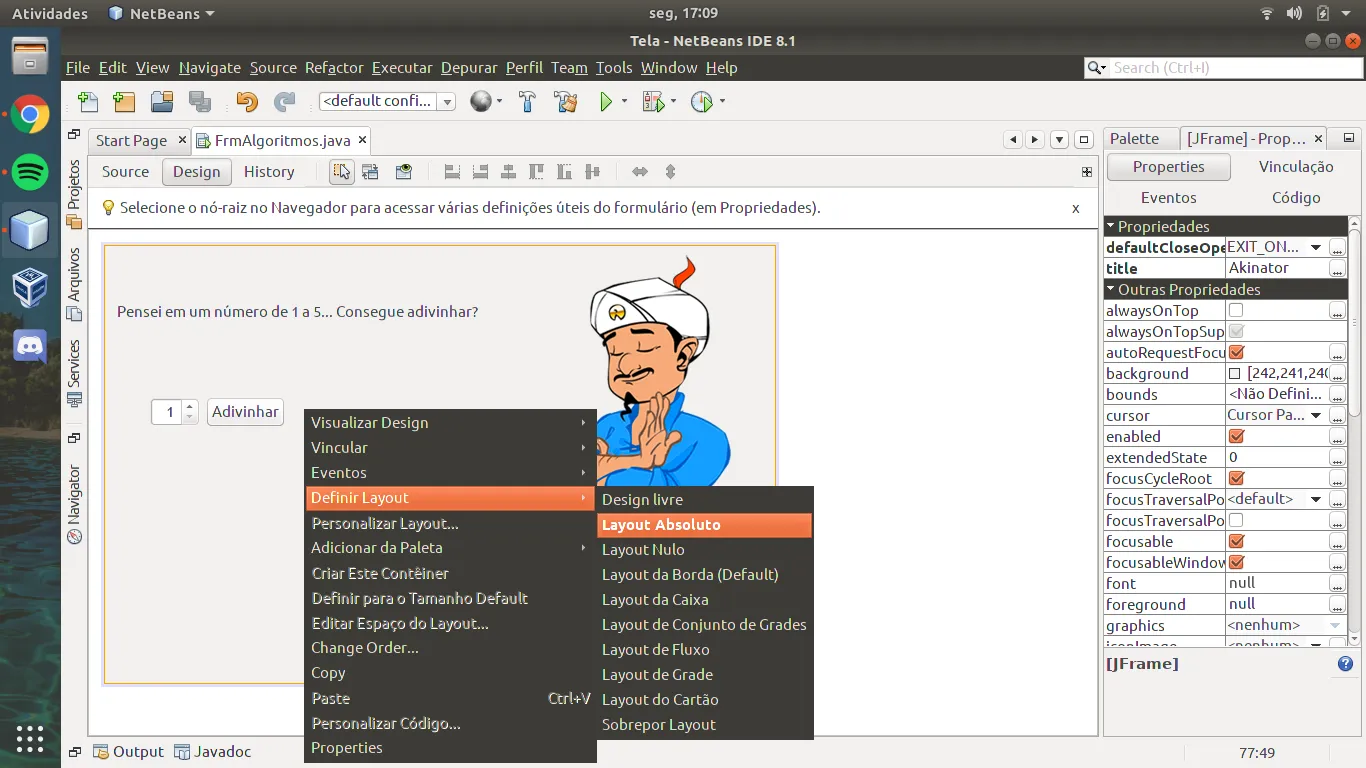1366x768 pixels.
Task: Click the Build Project hammer icon
Action: (x=527, y=101)
